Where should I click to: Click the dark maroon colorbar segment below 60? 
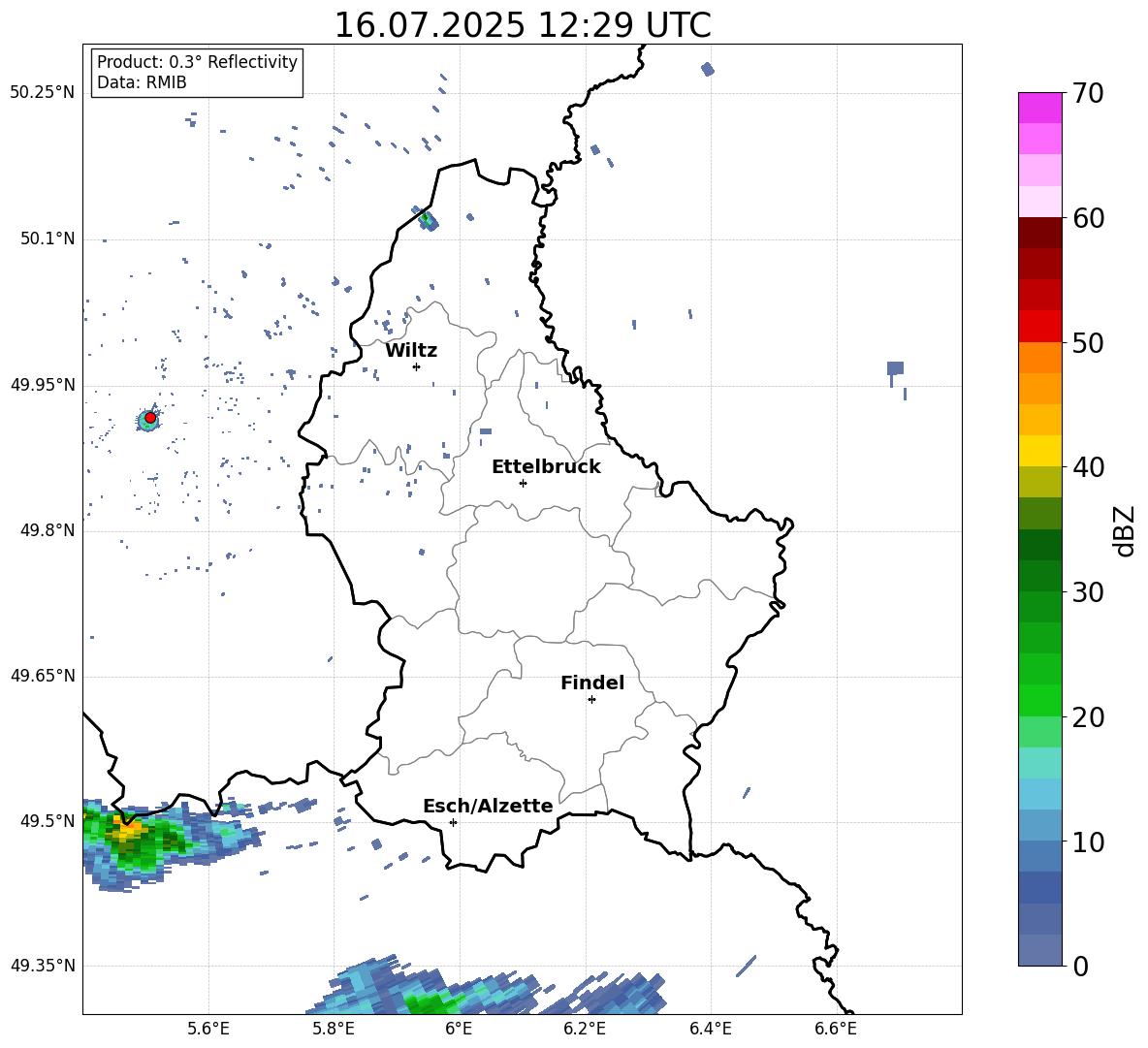[1039, 233]
